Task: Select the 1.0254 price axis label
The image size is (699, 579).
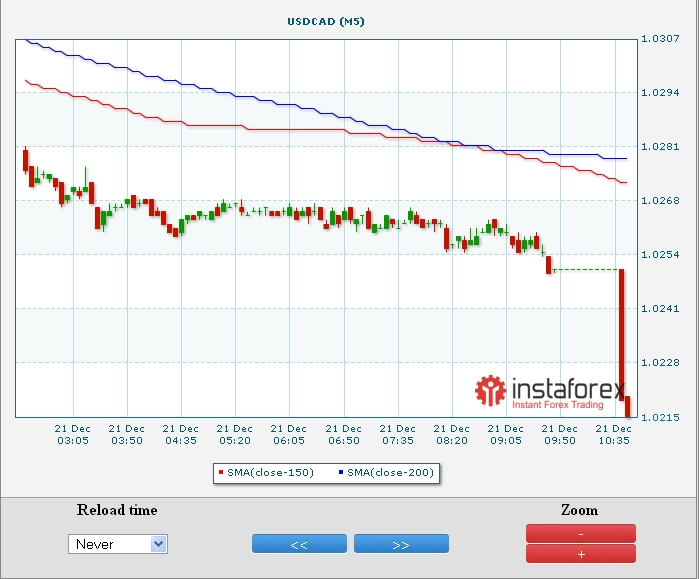Action: point(659,255)
